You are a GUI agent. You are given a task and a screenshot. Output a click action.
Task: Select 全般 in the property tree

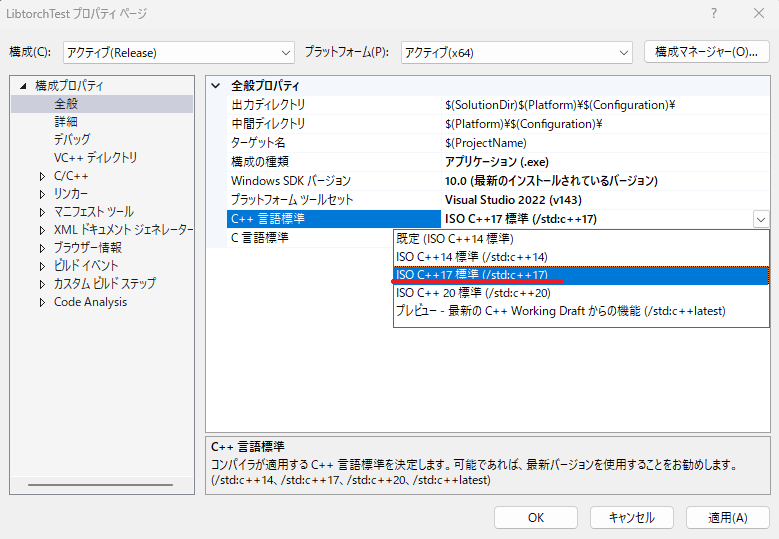(x=66, y=104)
